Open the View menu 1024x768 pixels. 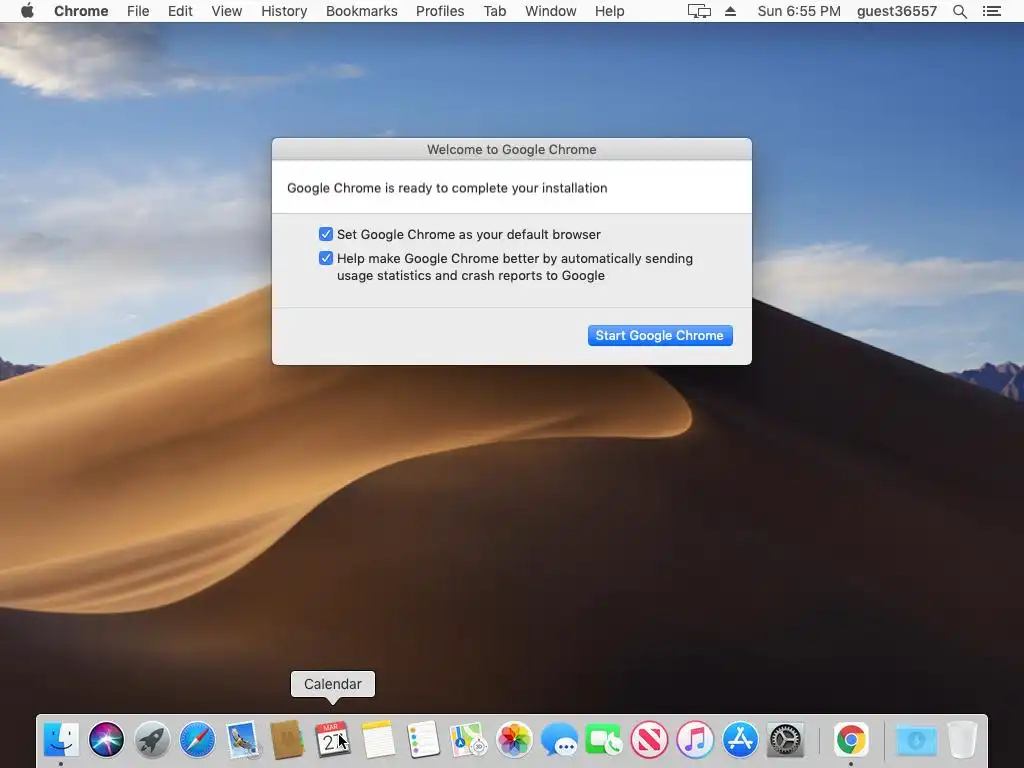[227, 11]
